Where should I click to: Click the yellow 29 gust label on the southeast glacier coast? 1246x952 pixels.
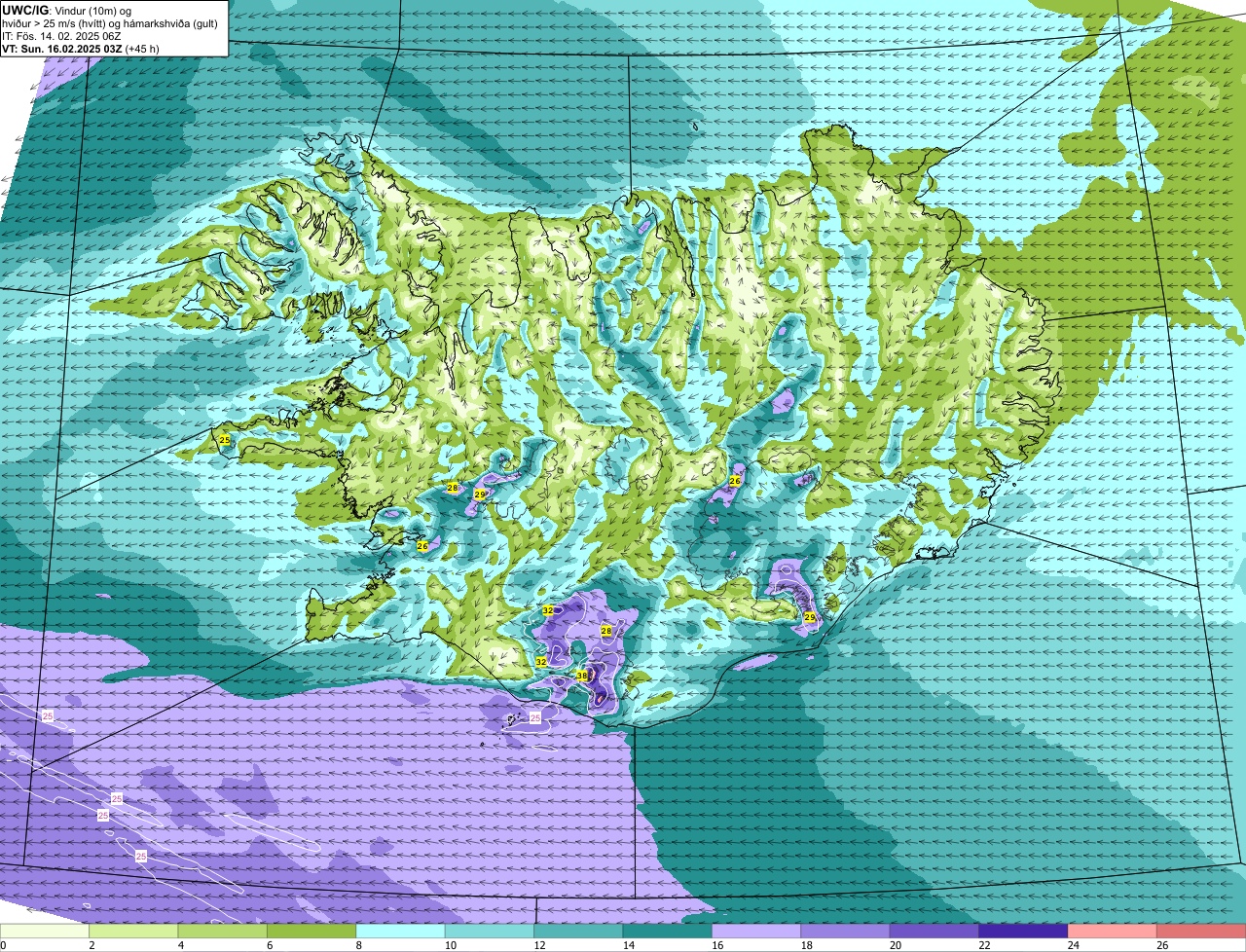coord(810,617)
